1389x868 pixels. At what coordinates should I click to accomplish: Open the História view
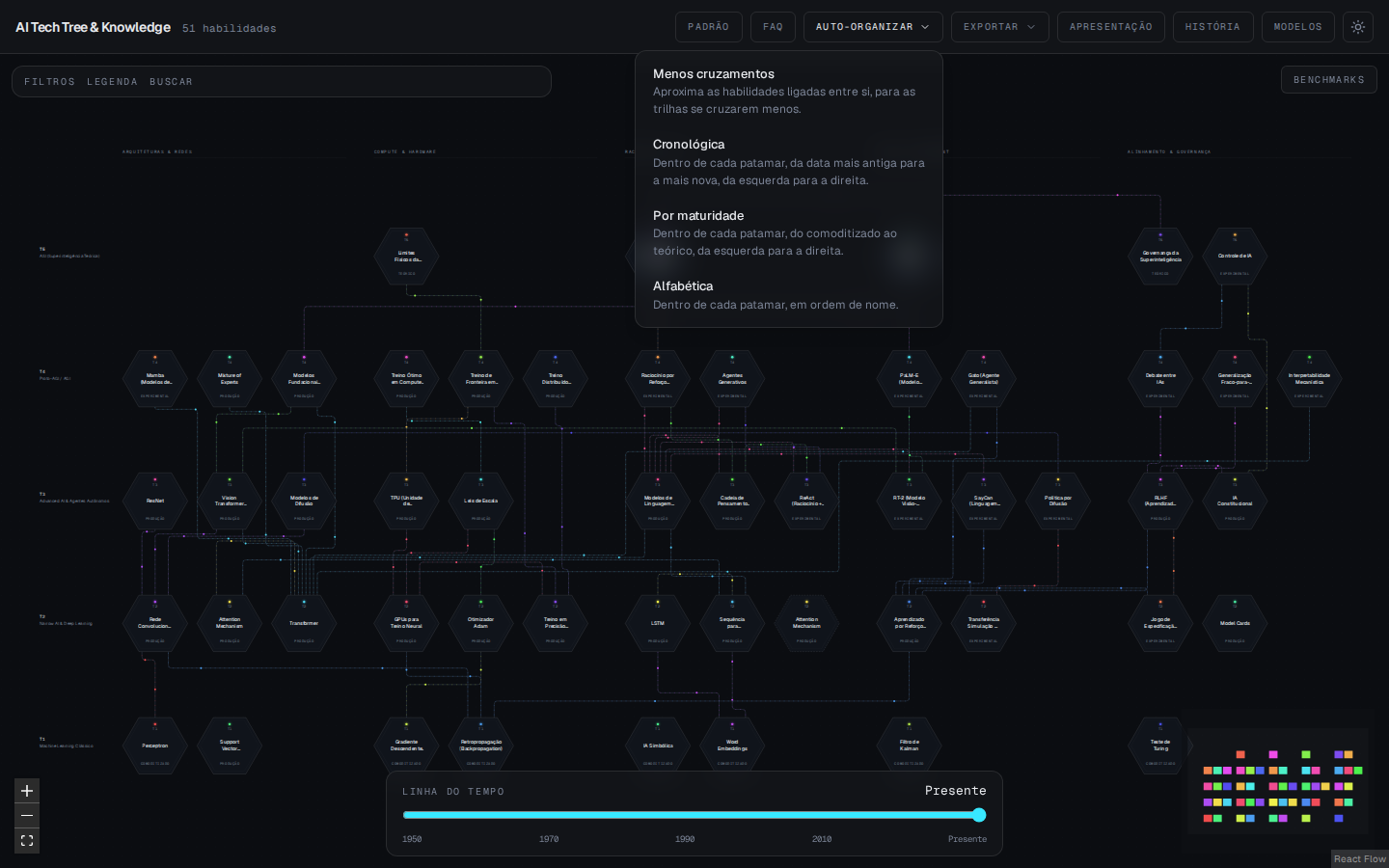click(1212, 27)
